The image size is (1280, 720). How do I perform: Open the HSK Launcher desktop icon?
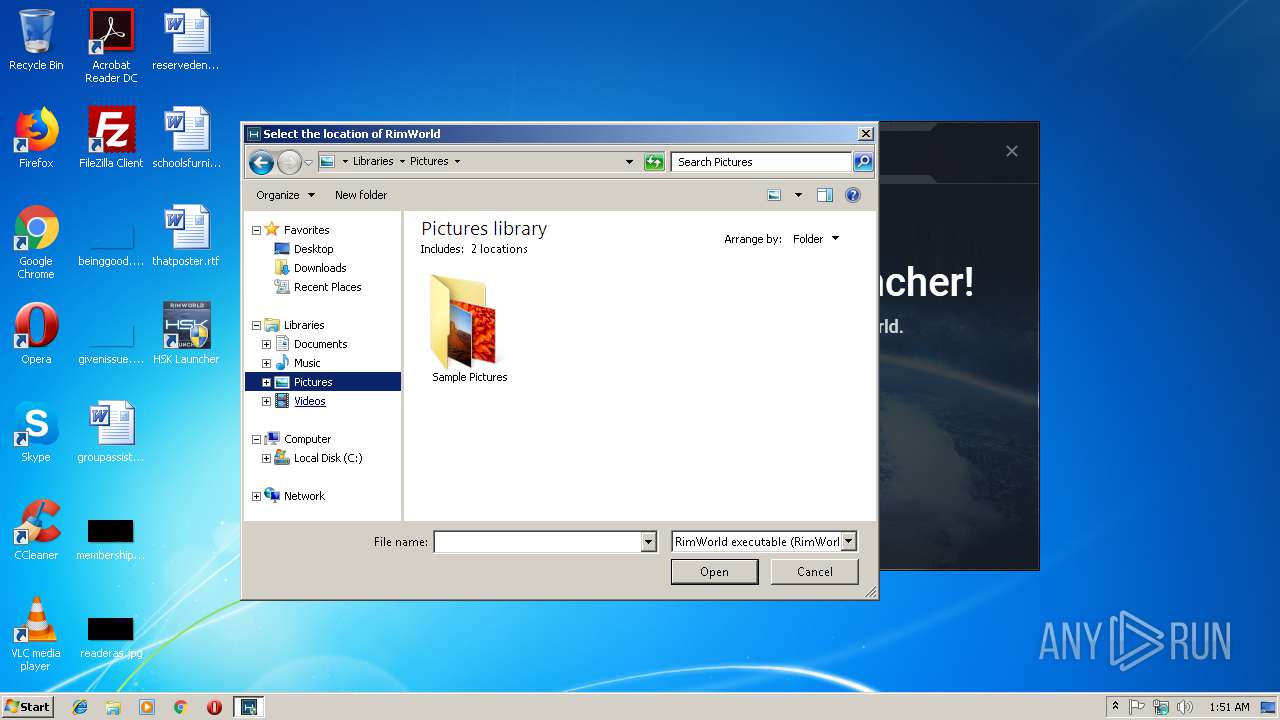(x=186, y=334)
